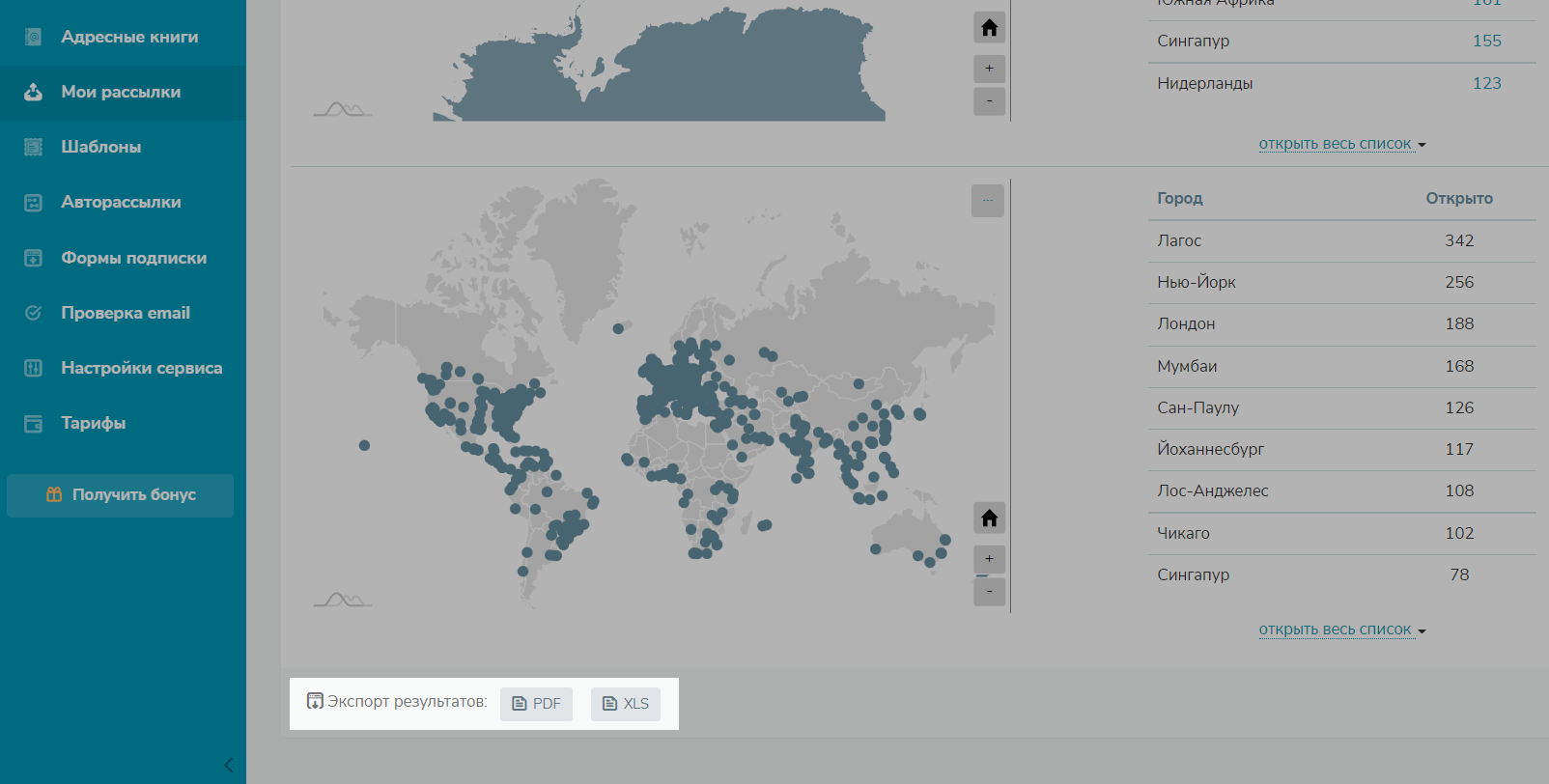Zoom in on the city map
1549x784 pixels.
(989, 559)
